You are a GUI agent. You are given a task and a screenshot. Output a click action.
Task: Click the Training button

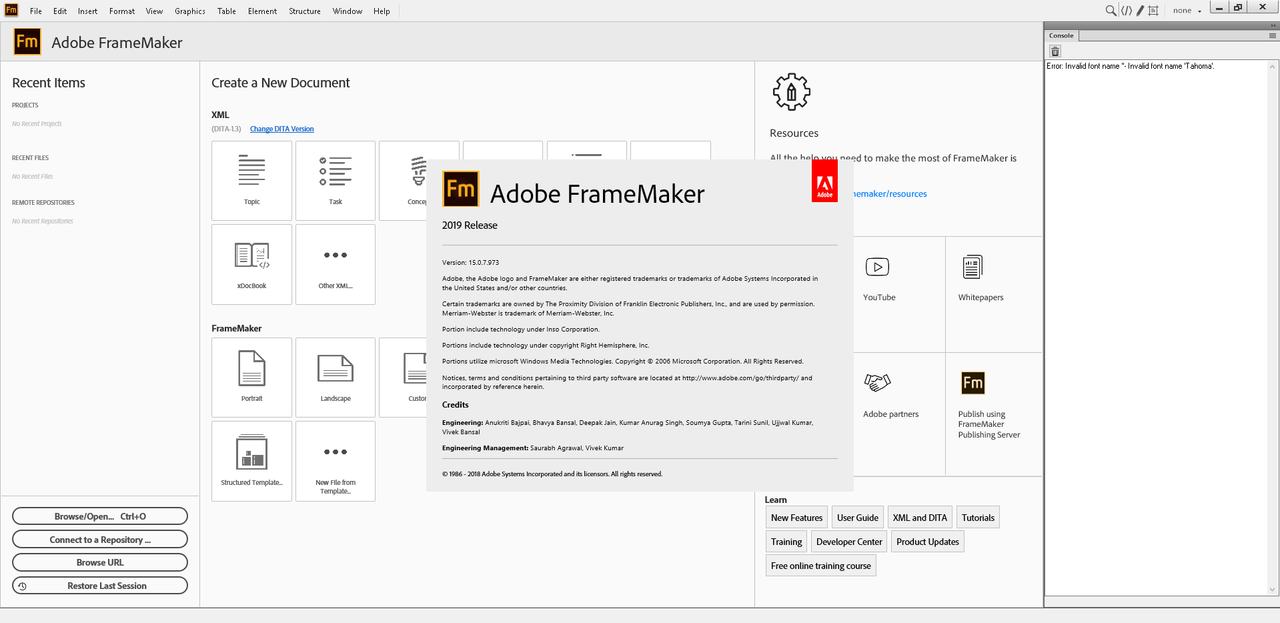coord(786,542)
